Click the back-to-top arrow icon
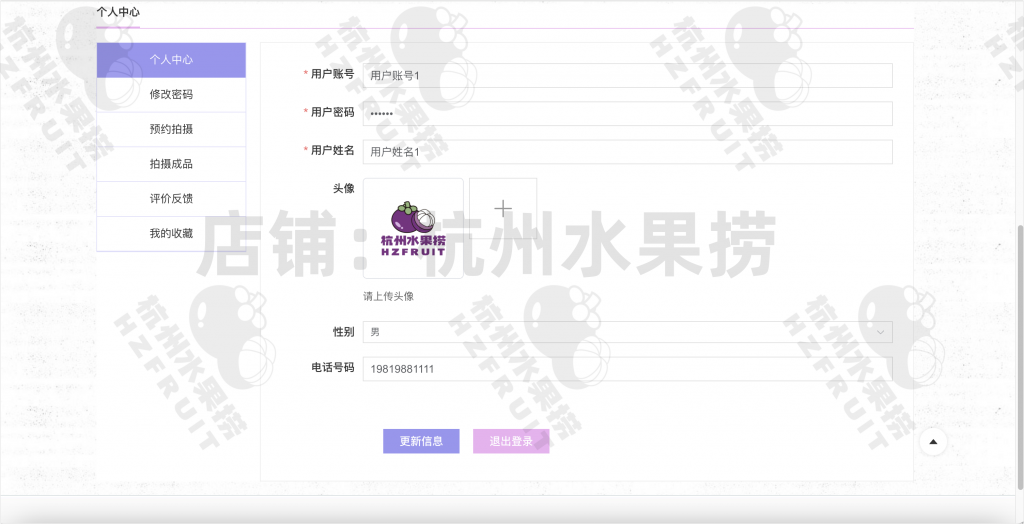The width and height of the screenshot is (1024, 524). [x=933, y=442]
